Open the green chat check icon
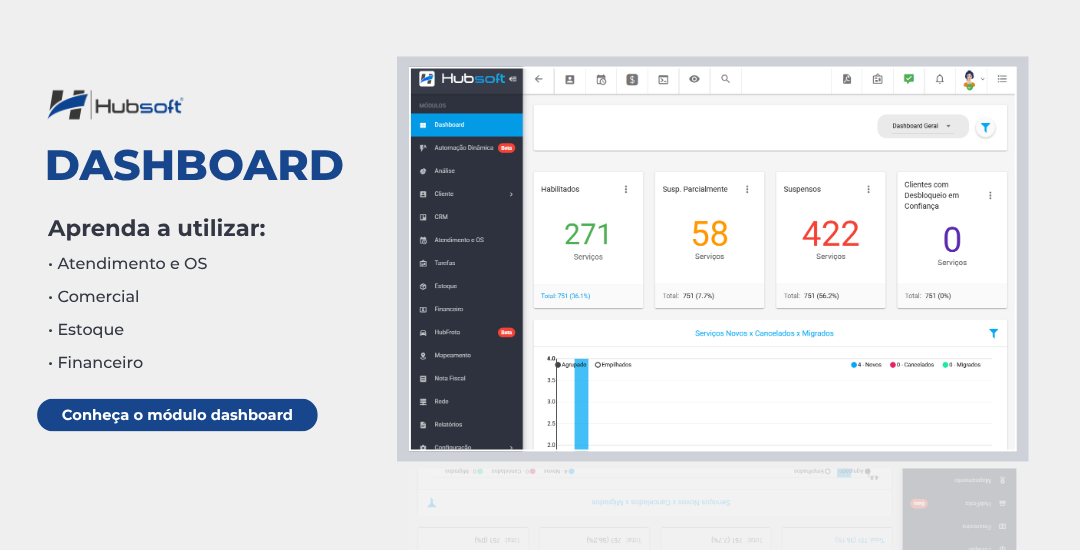The height and width of the screenshot is (550, 1080). tap(908, 79)
